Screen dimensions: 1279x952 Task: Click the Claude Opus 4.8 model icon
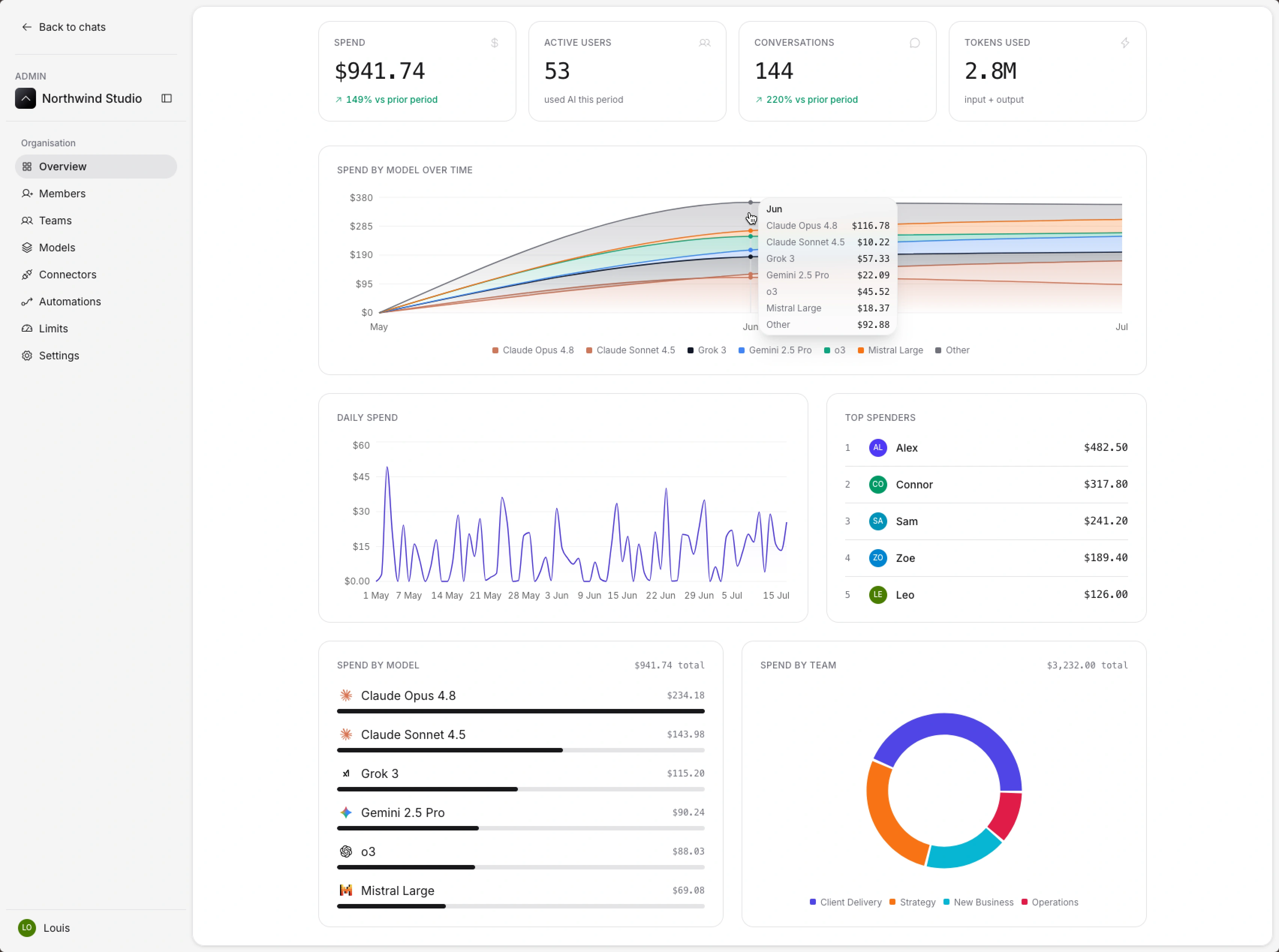[346, 695]
